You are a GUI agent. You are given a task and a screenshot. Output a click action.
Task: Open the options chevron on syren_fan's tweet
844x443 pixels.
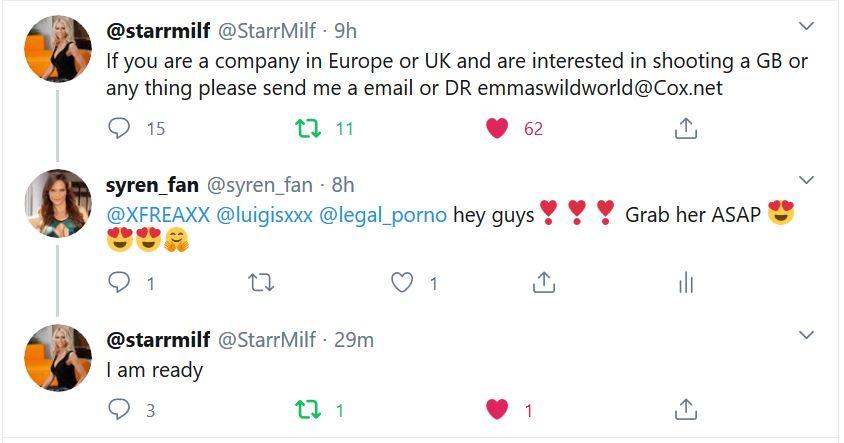pos(806,180)
